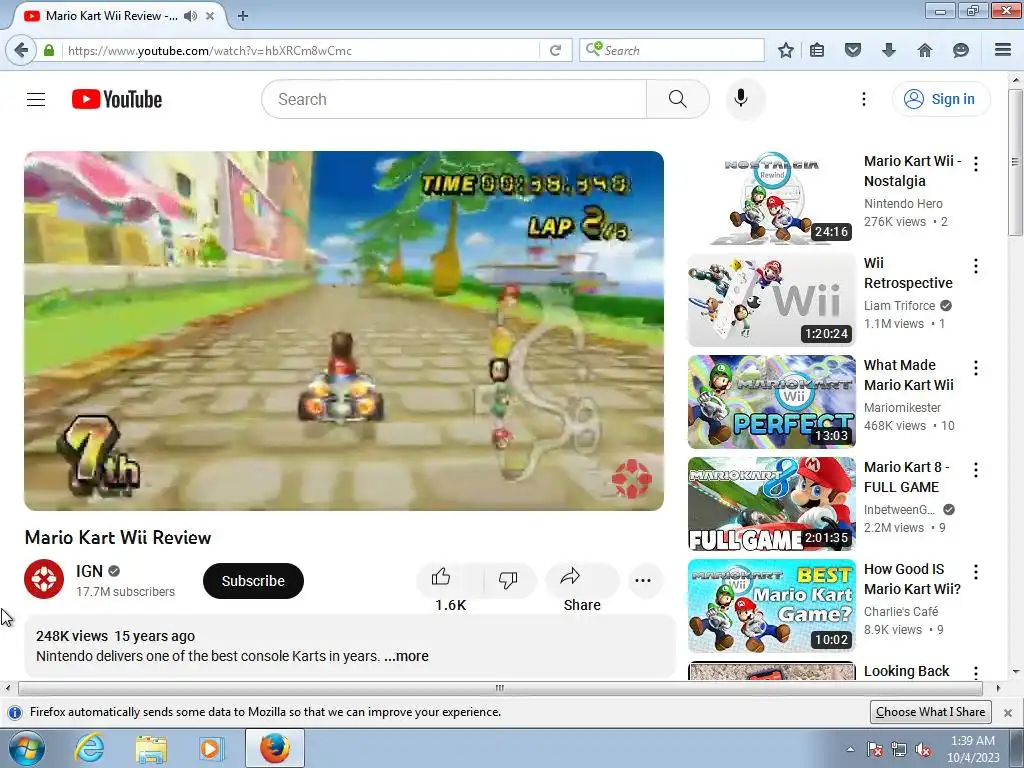Open the Charlie's Café channel link
This screenshot has height=768, width=1024.
click(x=901, y=611)
